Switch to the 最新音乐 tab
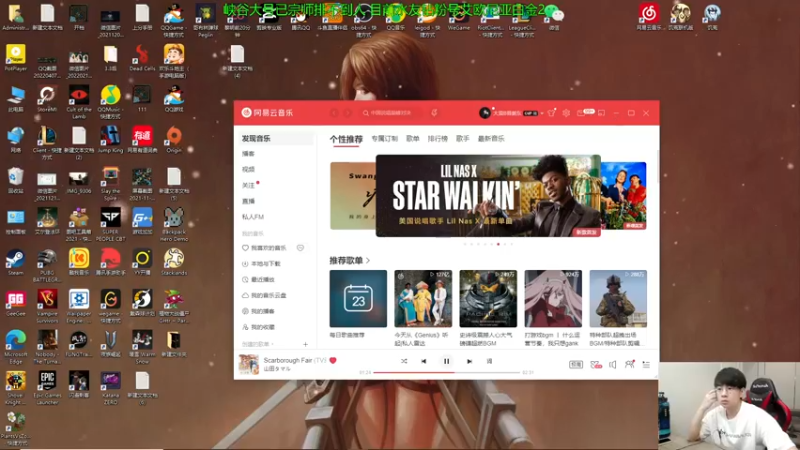800x450 pixels. coord(491,138)
